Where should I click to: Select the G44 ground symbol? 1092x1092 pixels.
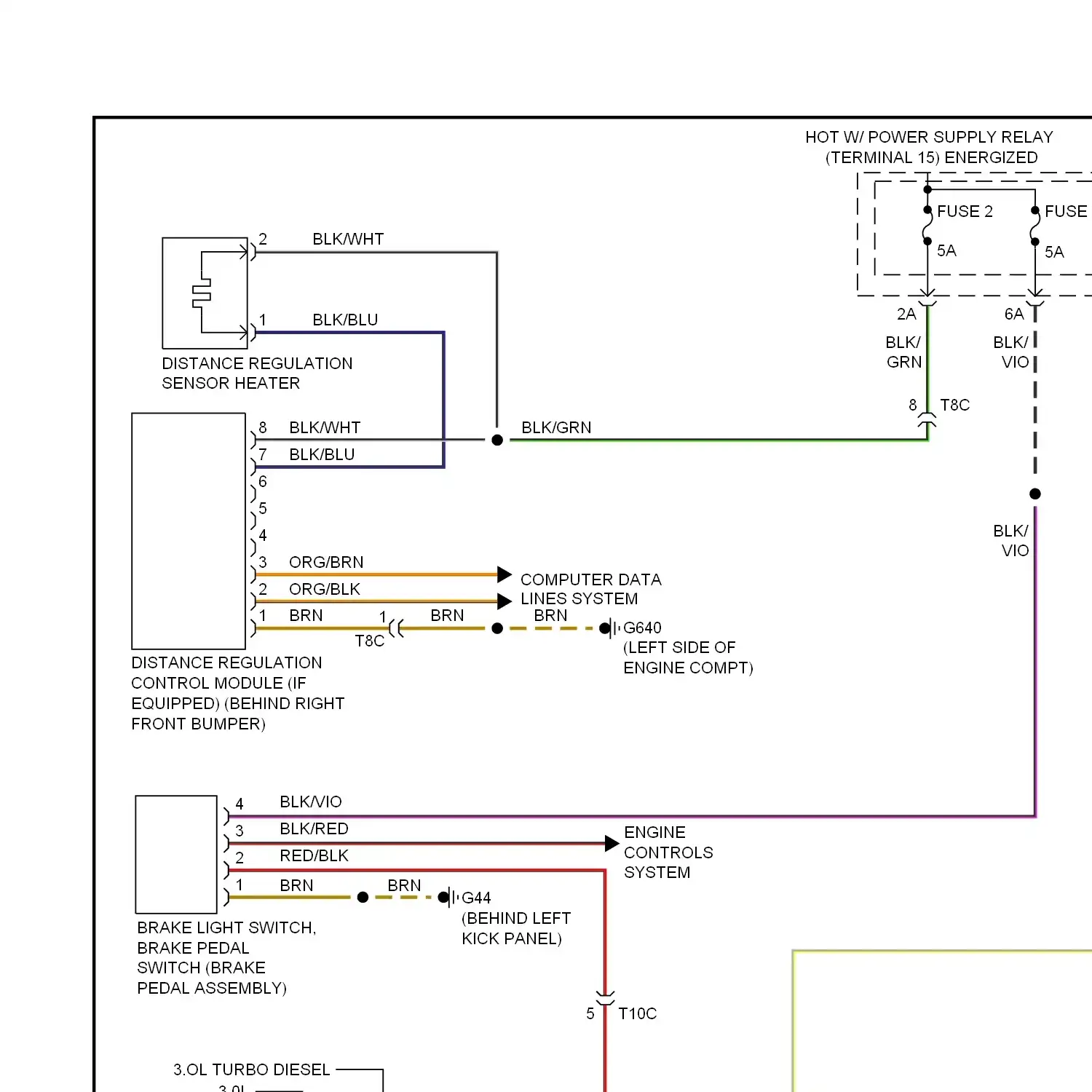tap(448, 897)
